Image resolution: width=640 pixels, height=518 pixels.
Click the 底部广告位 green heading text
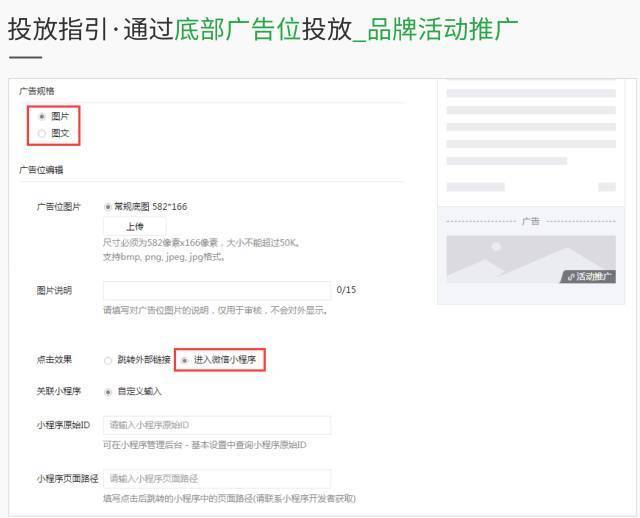coord(237,29)
